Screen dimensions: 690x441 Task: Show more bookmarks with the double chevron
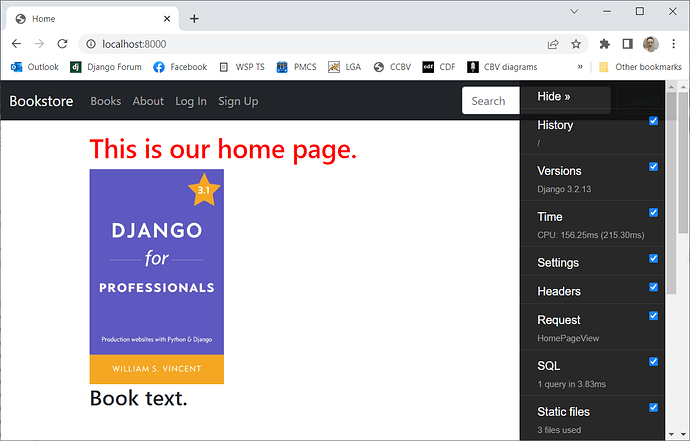click(x=580, y=67)
